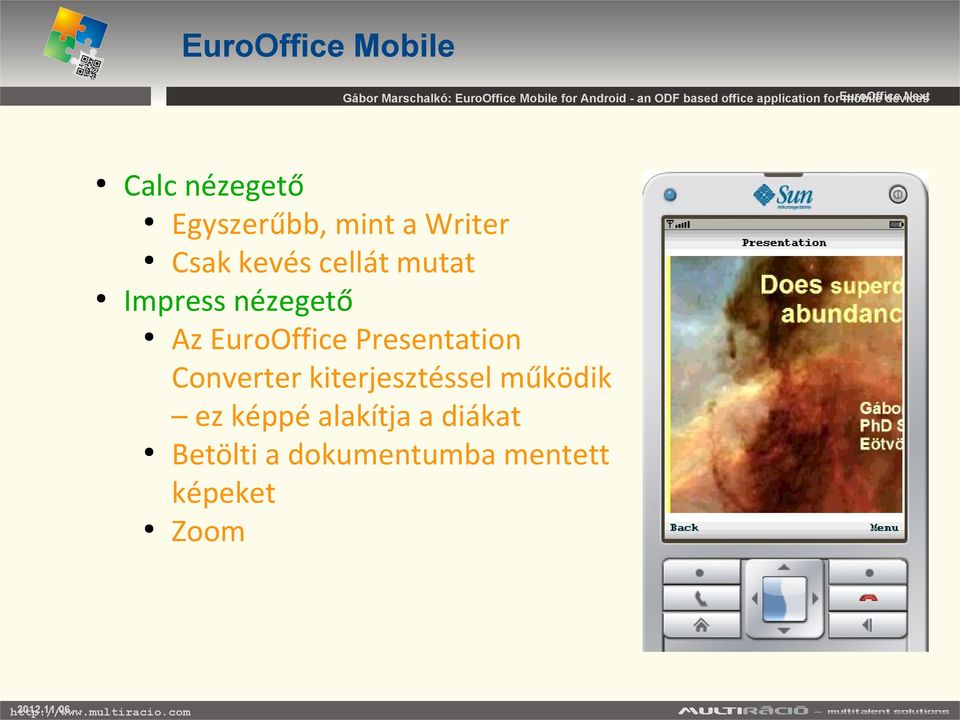Tap the d-pad right arrow
Screen dimensions: 960x720
point(815,599)
